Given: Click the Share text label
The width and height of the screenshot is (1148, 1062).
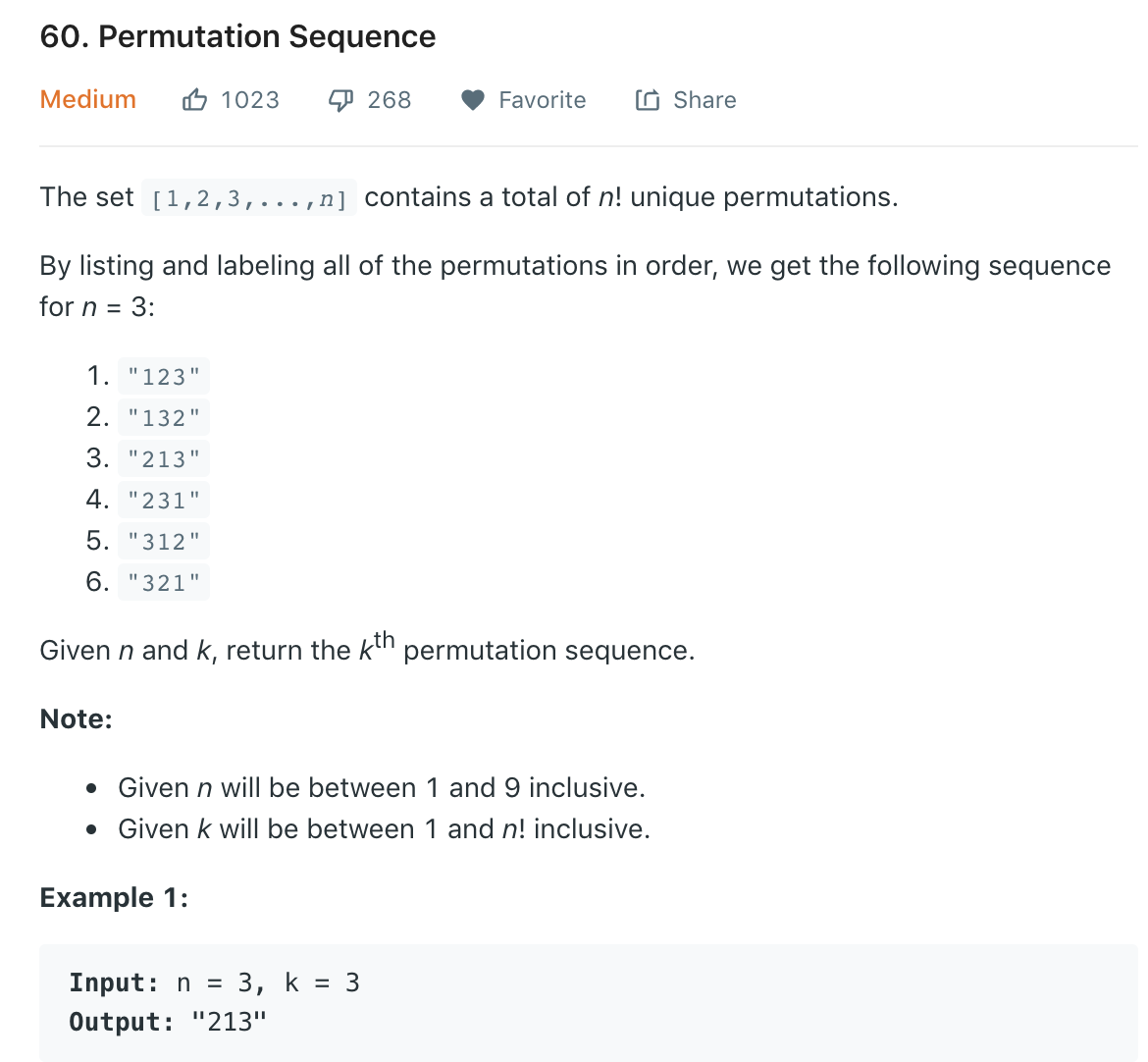Looking at the screenshot, I should (x=704, y=100).
